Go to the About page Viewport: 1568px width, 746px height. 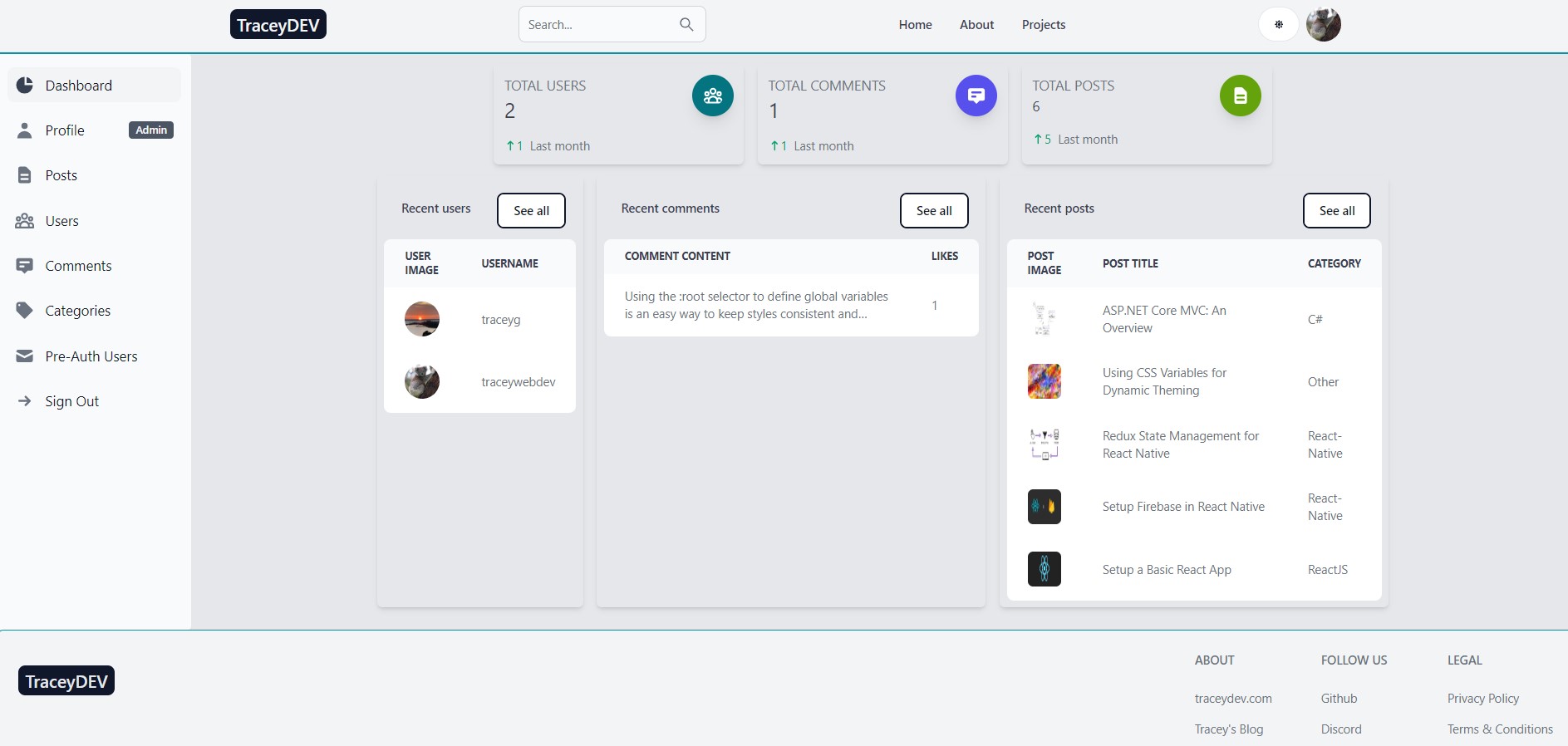(976, 25)
